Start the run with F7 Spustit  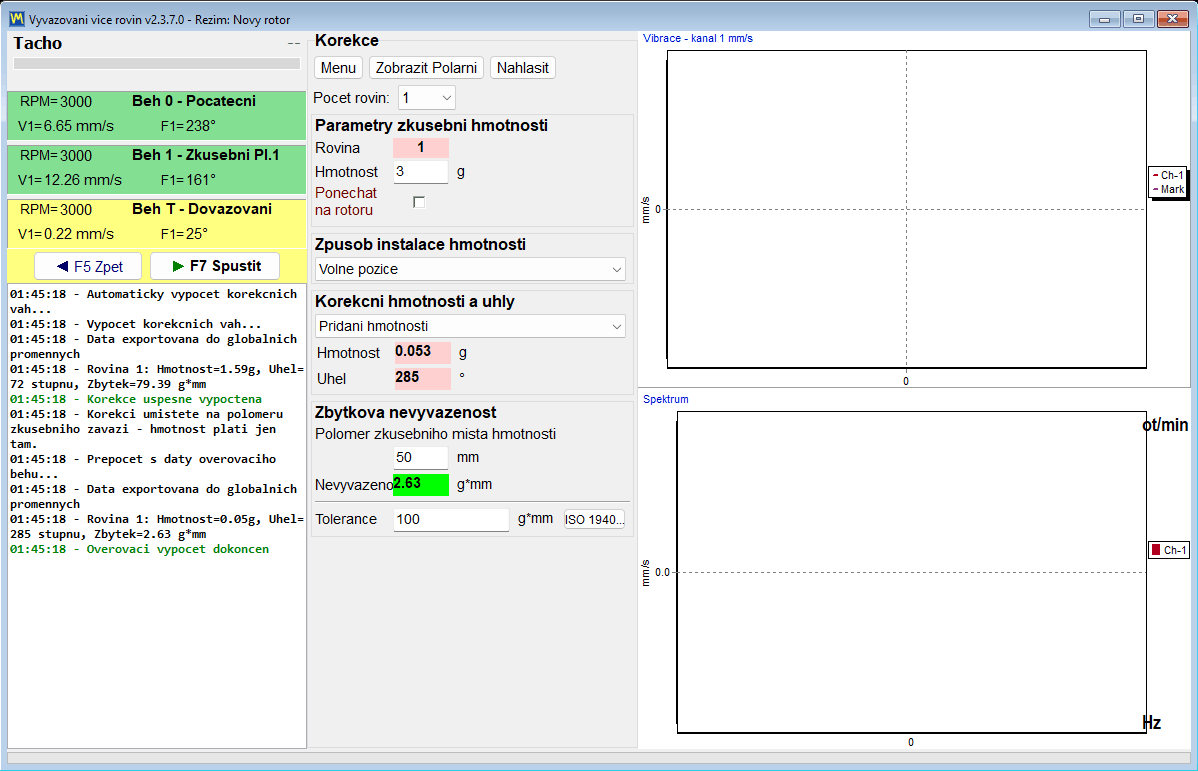(215, 266)
